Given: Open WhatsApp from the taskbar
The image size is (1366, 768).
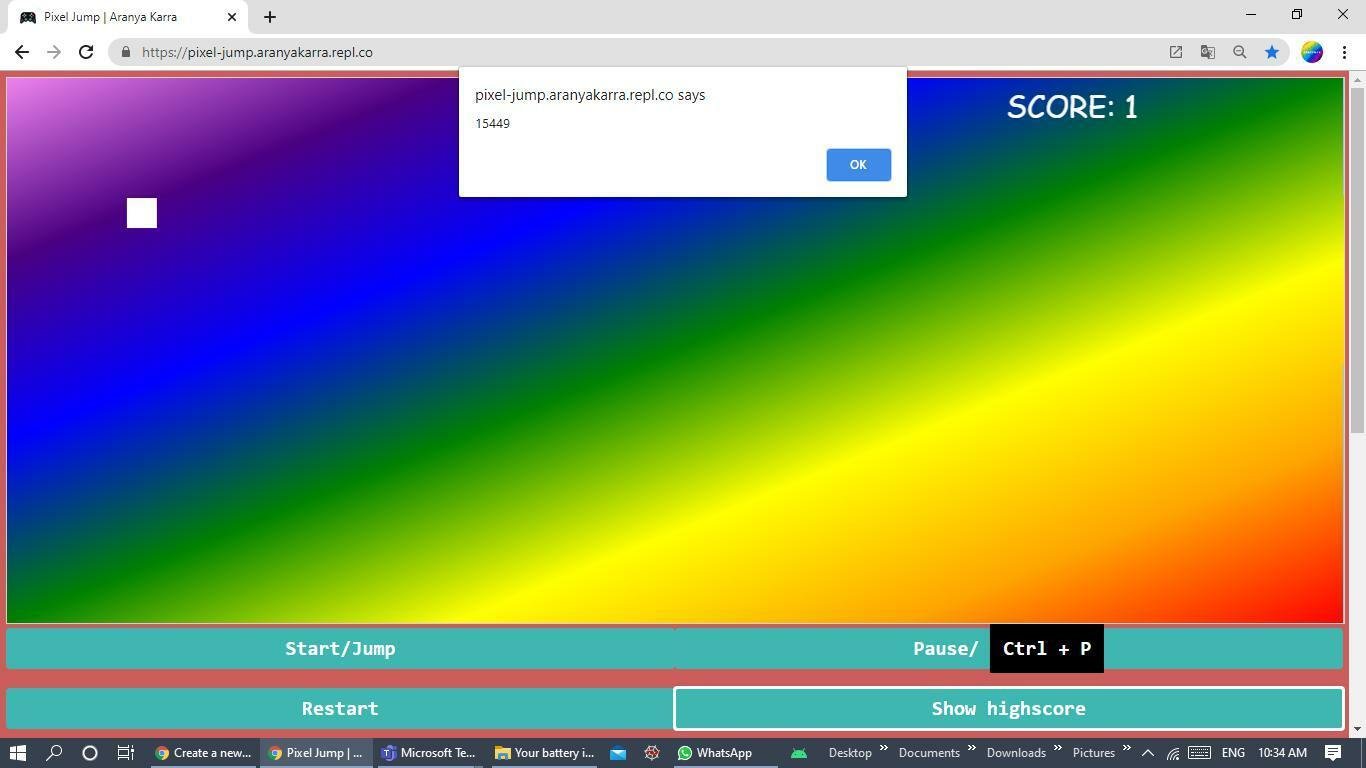Looking at the screenshot, I should pos(714,753).
